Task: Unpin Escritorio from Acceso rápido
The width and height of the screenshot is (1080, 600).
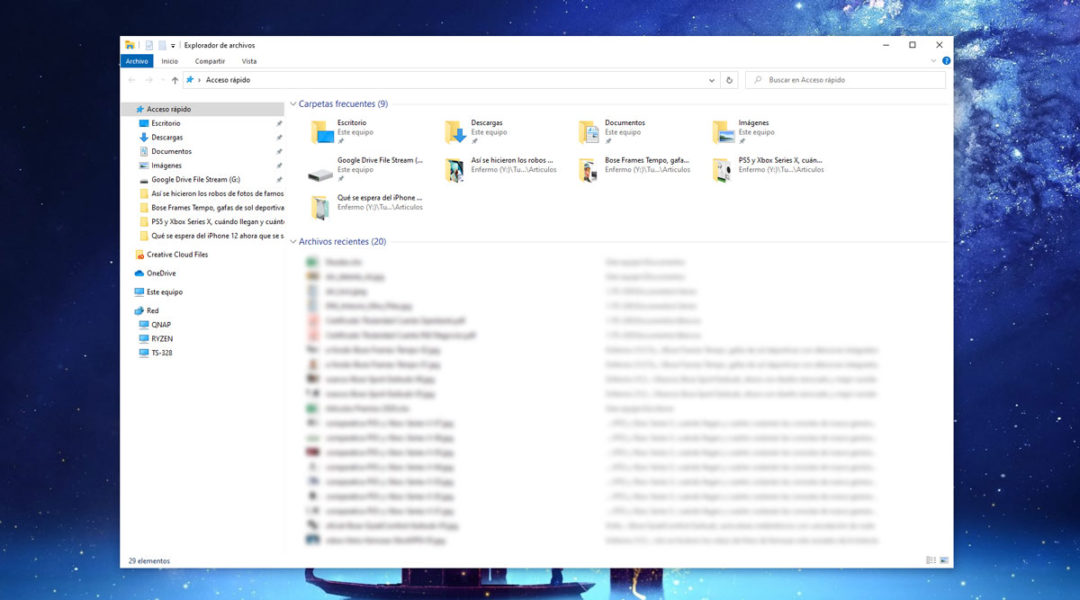Action: click(277, 123)
